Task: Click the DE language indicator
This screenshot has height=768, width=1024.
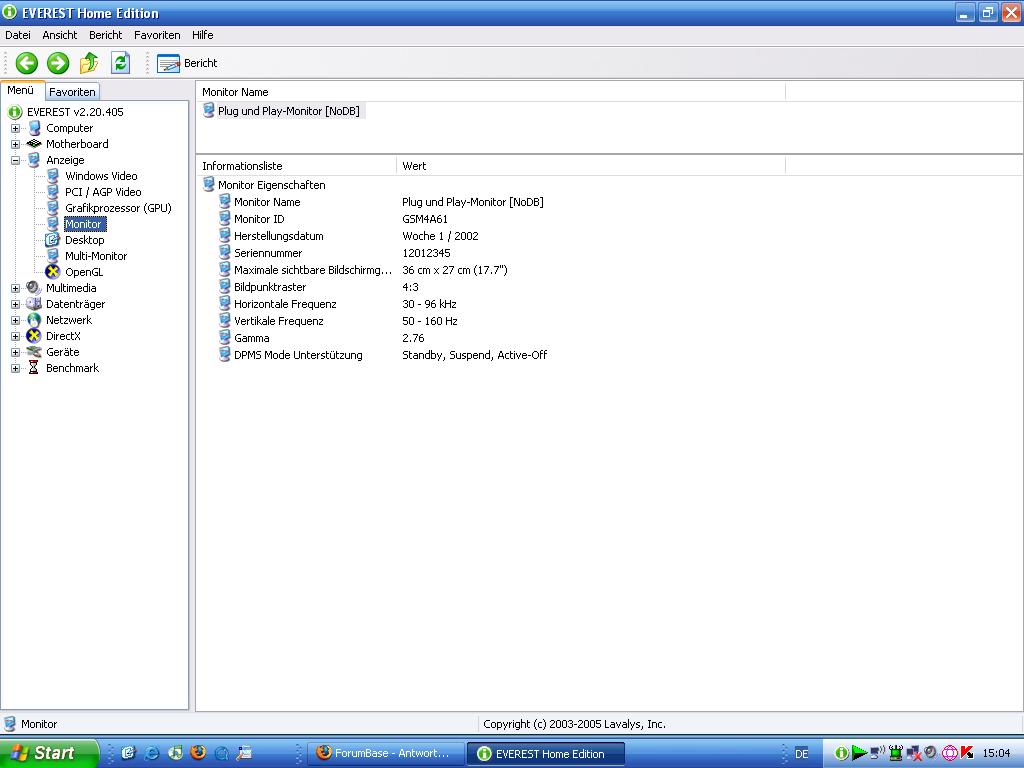Action: (x=802, y=754)
